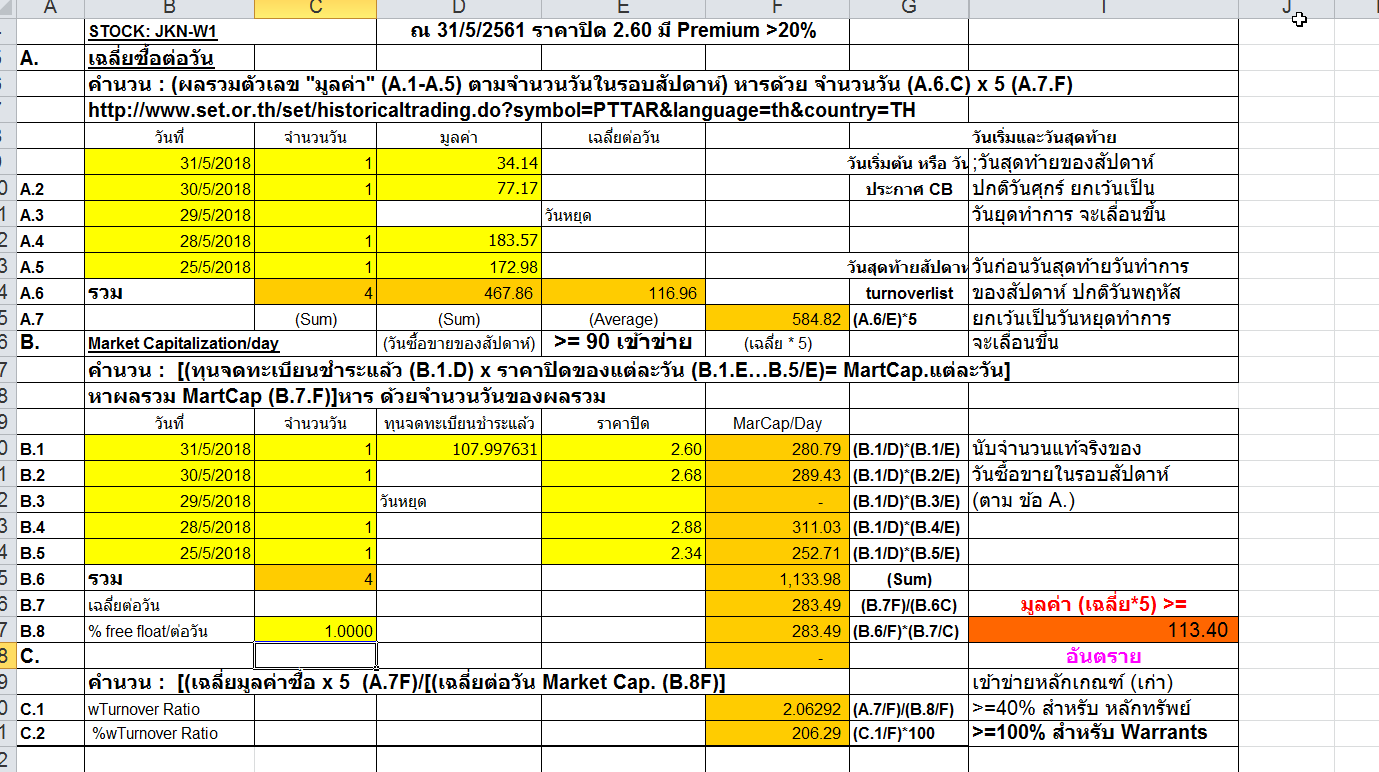This screenshot has width=1379, height=772.
Task: Click the ">= 90 เข้าข่าย" cell
Action: click(x=623, y=344)
